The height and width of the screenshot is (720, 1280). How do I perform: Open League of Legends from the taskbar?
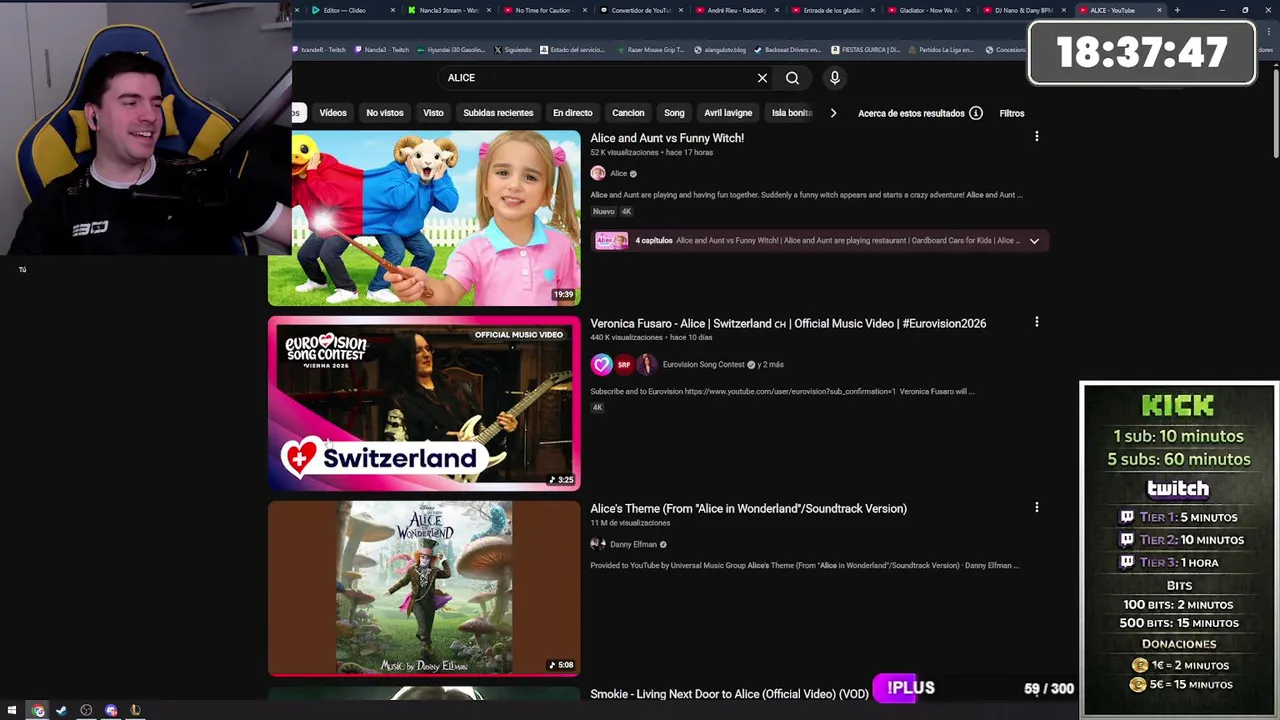click(x=135, y=710)
